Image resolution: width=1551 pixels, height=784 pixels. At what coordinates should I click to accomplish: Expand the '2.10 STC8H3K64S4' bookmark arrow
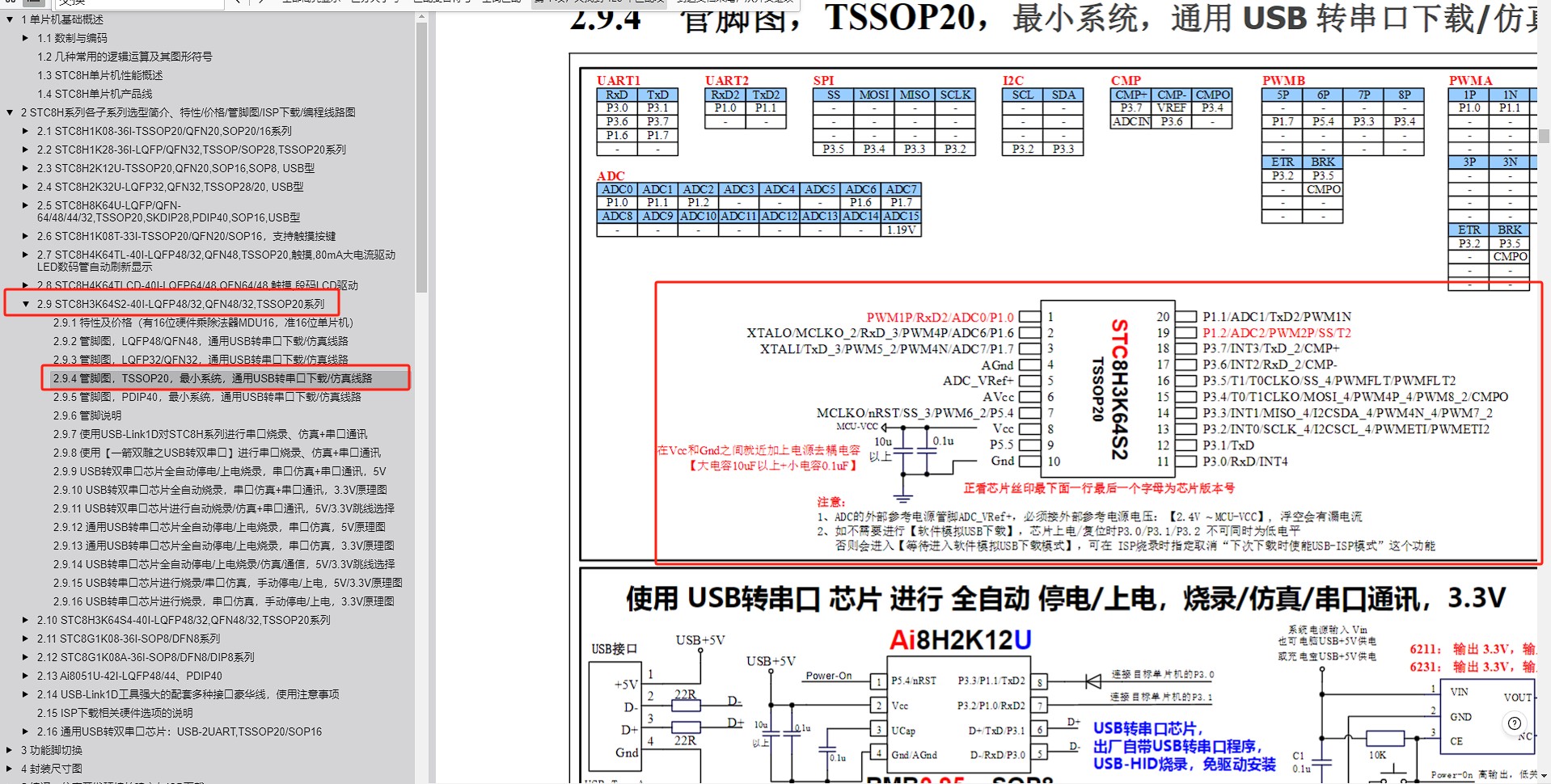pos(26,620)
